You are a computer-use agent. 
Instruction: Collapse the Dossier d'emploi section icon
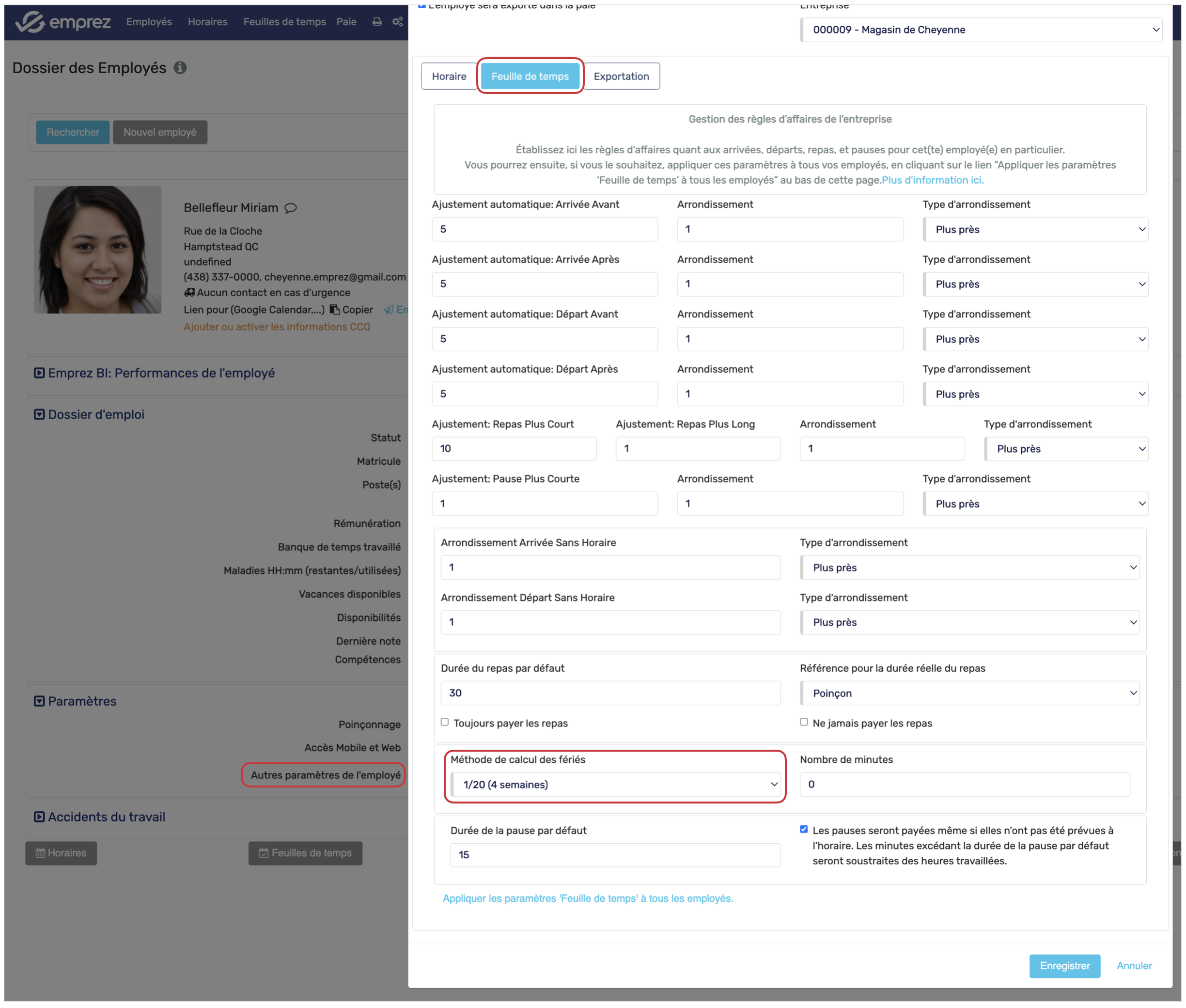pos(39,415)
